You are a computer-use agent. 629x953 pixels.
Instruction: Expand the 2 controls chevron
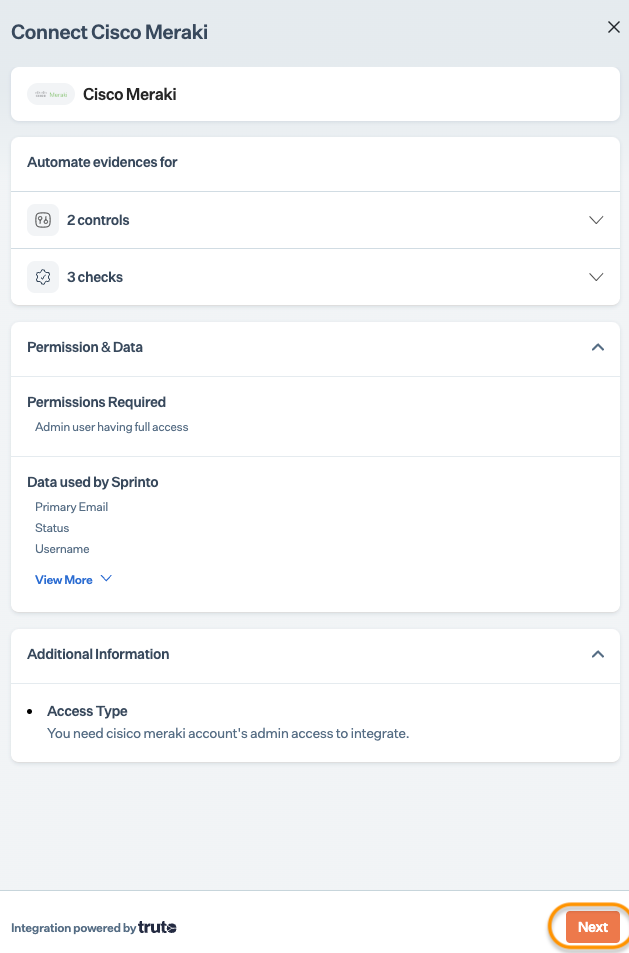pos(597,220)
